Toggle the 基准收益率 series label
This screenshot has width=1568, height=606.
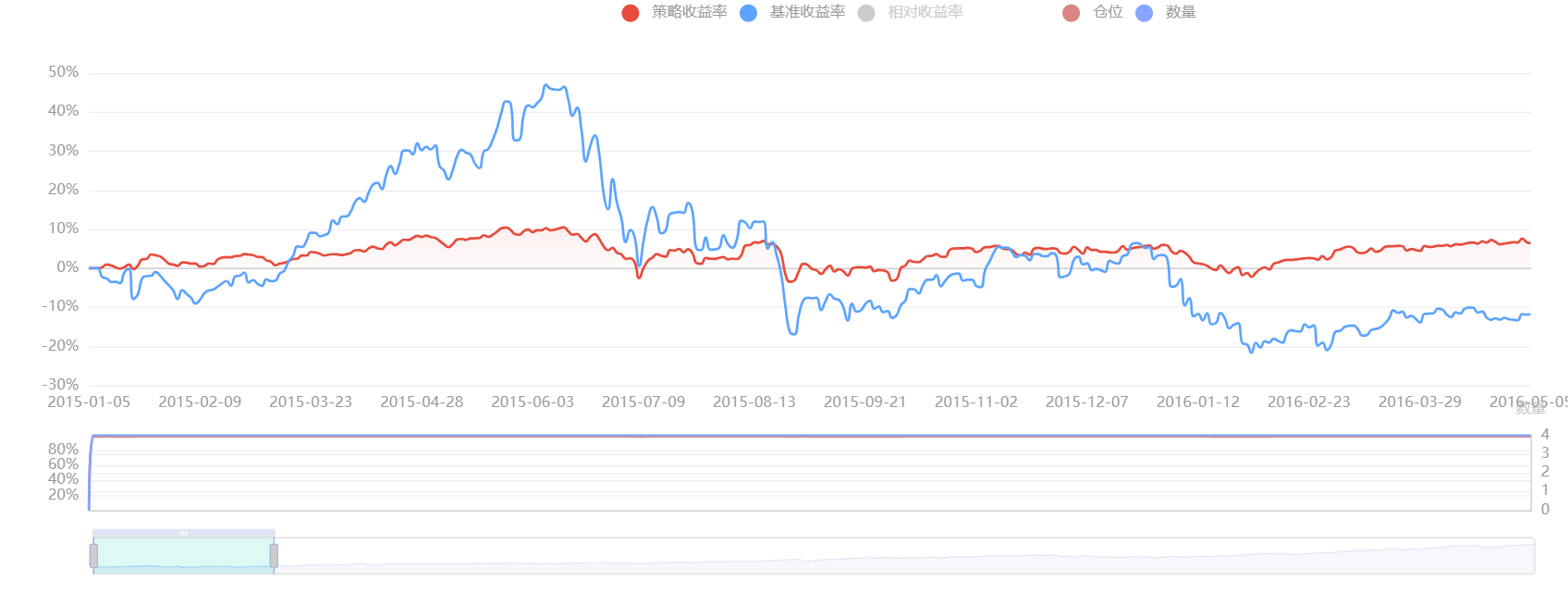tap(807, 12)
